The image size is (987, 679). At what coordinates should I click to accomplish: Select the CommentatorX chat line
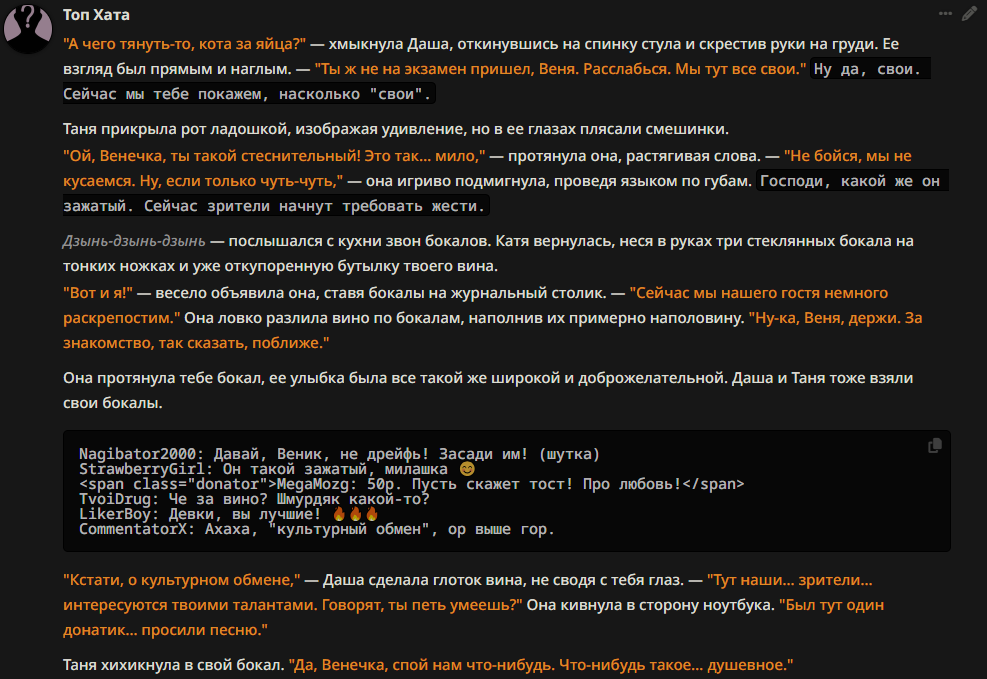click(x=317, y=529)
